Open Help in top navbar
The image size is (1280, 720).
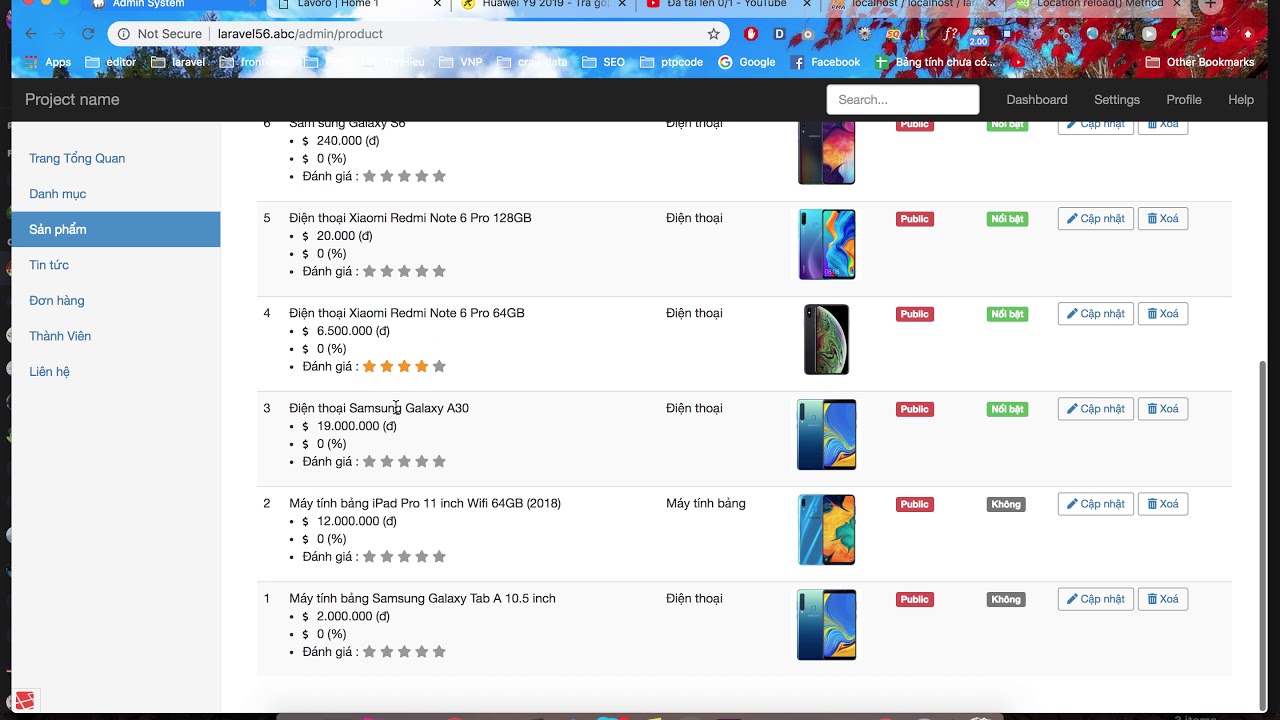(x=1241, y=100)
